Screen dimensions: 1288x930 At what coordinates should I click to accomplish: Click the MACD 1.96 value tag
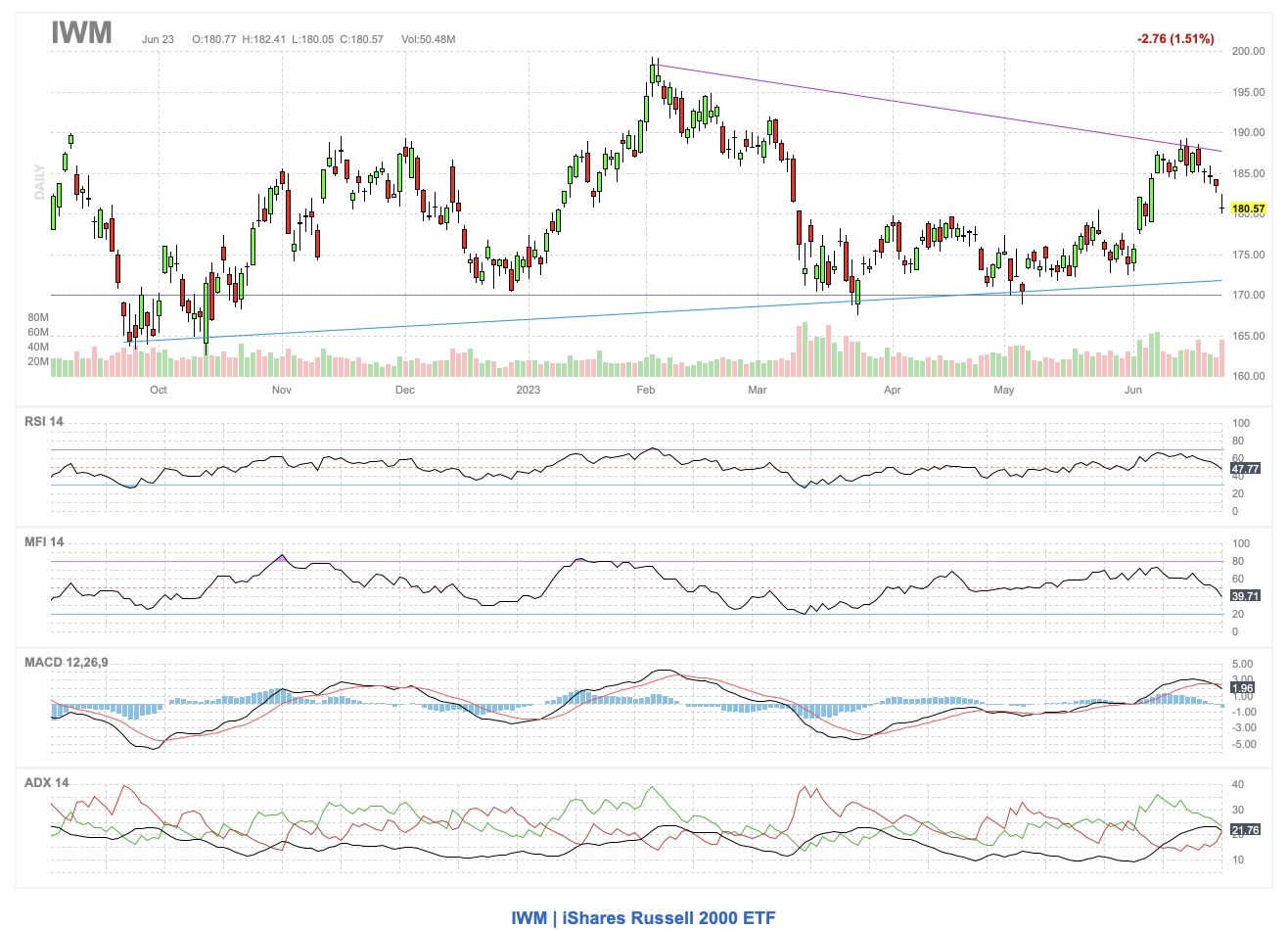point(1242,688)
